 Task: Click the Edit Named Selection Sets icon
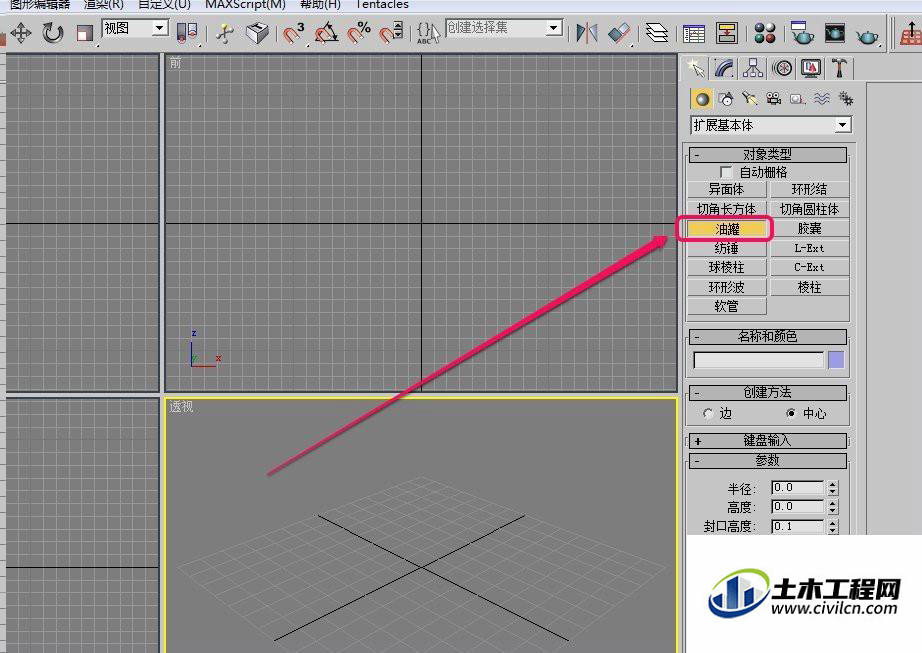click(428, 33)
